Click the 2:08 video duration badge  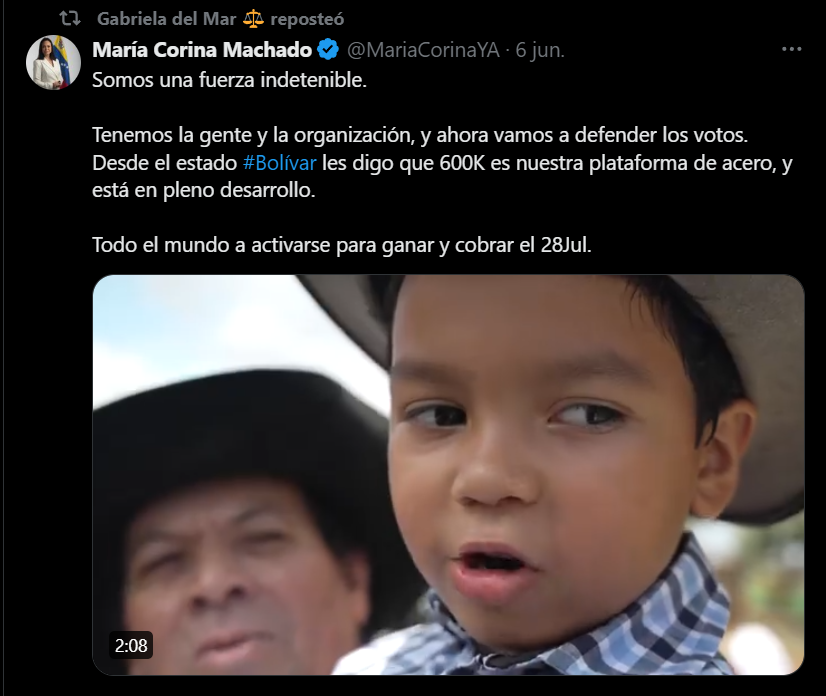click(x=131, y=645)
